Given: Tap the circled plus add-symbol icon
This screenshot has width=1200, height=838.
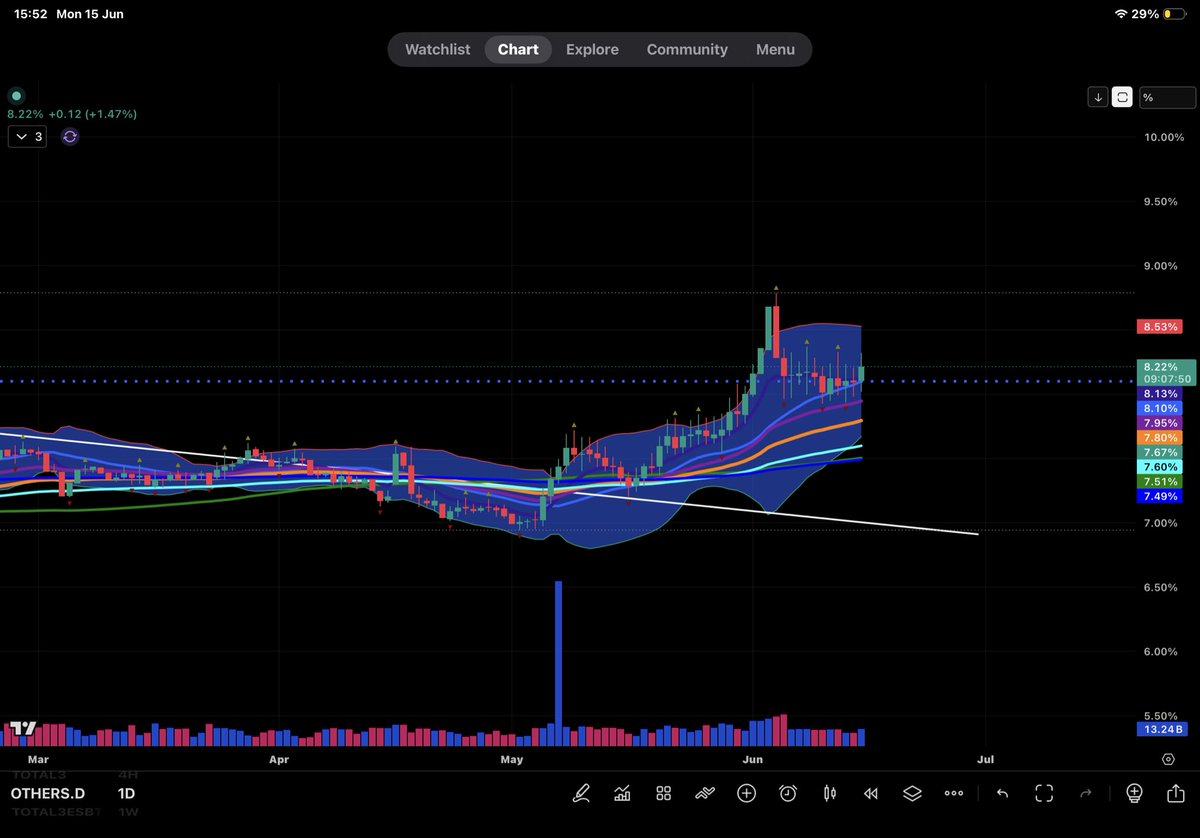Looking at the screenshot, I should (x=746, y=793).
